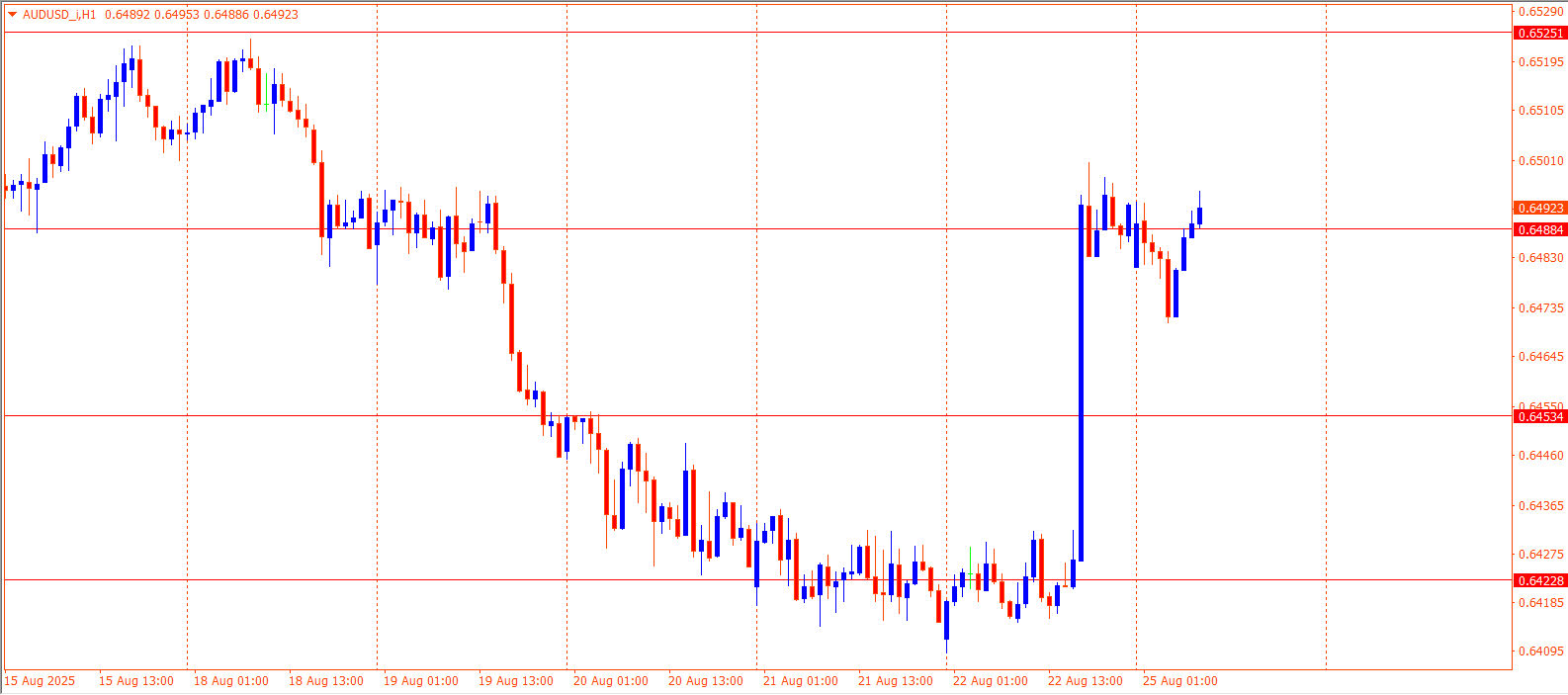Click the 0.64735 price scale value
Screen dimensions: 1568x695
(x=1540, y=307)
